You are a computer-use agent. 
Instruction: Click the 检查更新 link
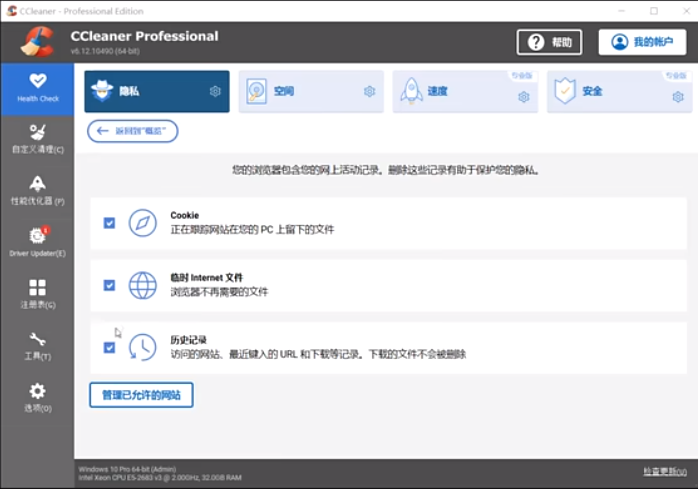pos(664,470)
